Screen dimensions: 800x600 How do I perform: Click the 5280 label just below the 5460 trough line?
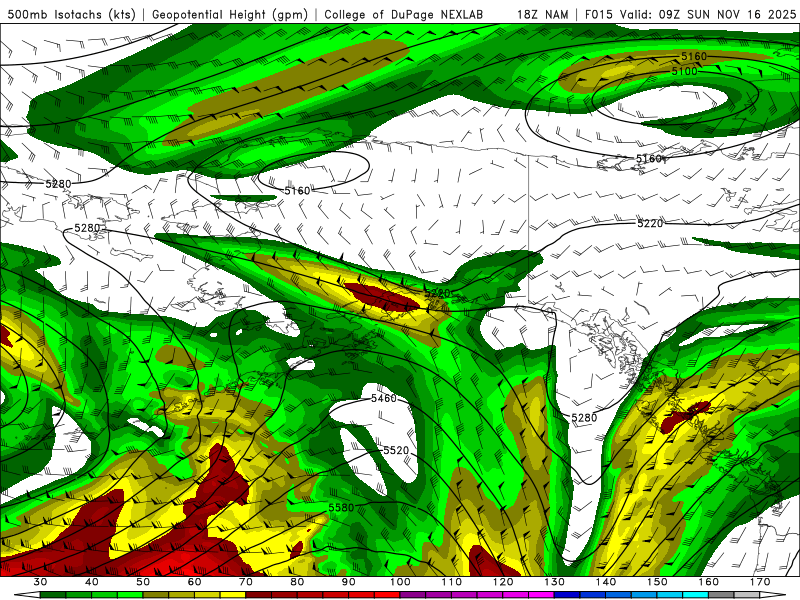(x=584, y=418)
